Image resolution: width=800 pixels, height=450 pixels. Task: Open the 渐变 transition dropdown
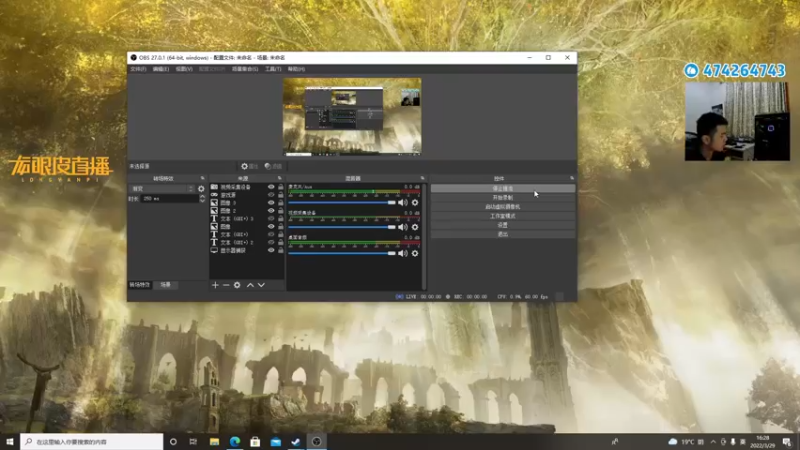click(x=162, y=189)
